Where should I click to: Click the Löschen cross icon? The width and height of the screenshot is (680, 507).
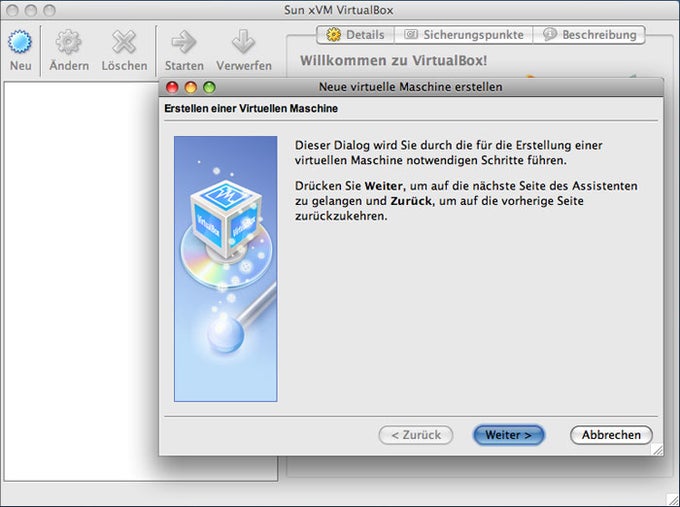coord(124,42)
